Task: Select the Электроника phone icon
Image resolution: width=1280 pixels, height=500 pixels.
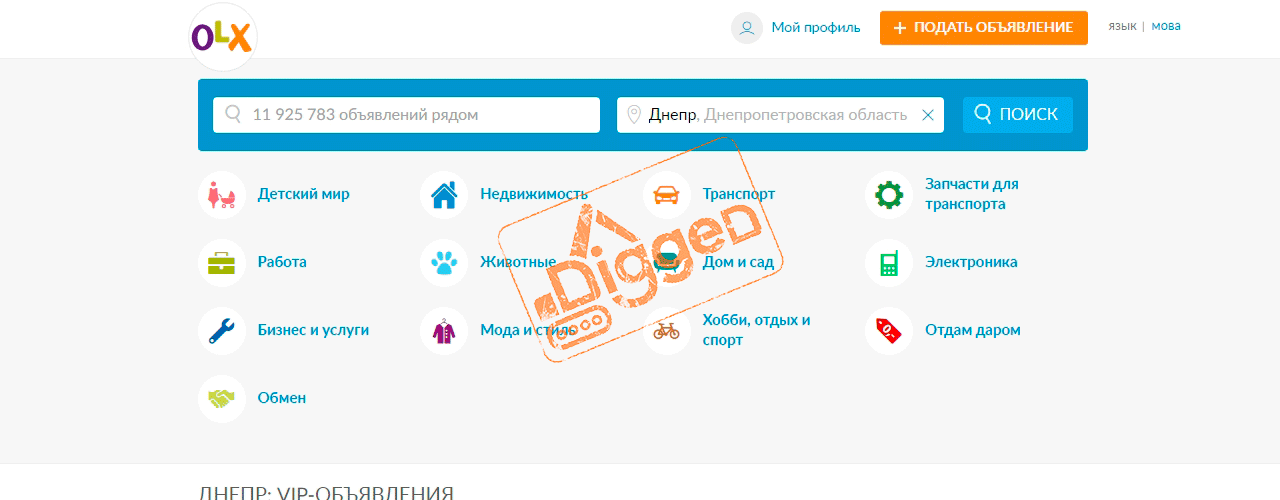Action: (889, 262)
